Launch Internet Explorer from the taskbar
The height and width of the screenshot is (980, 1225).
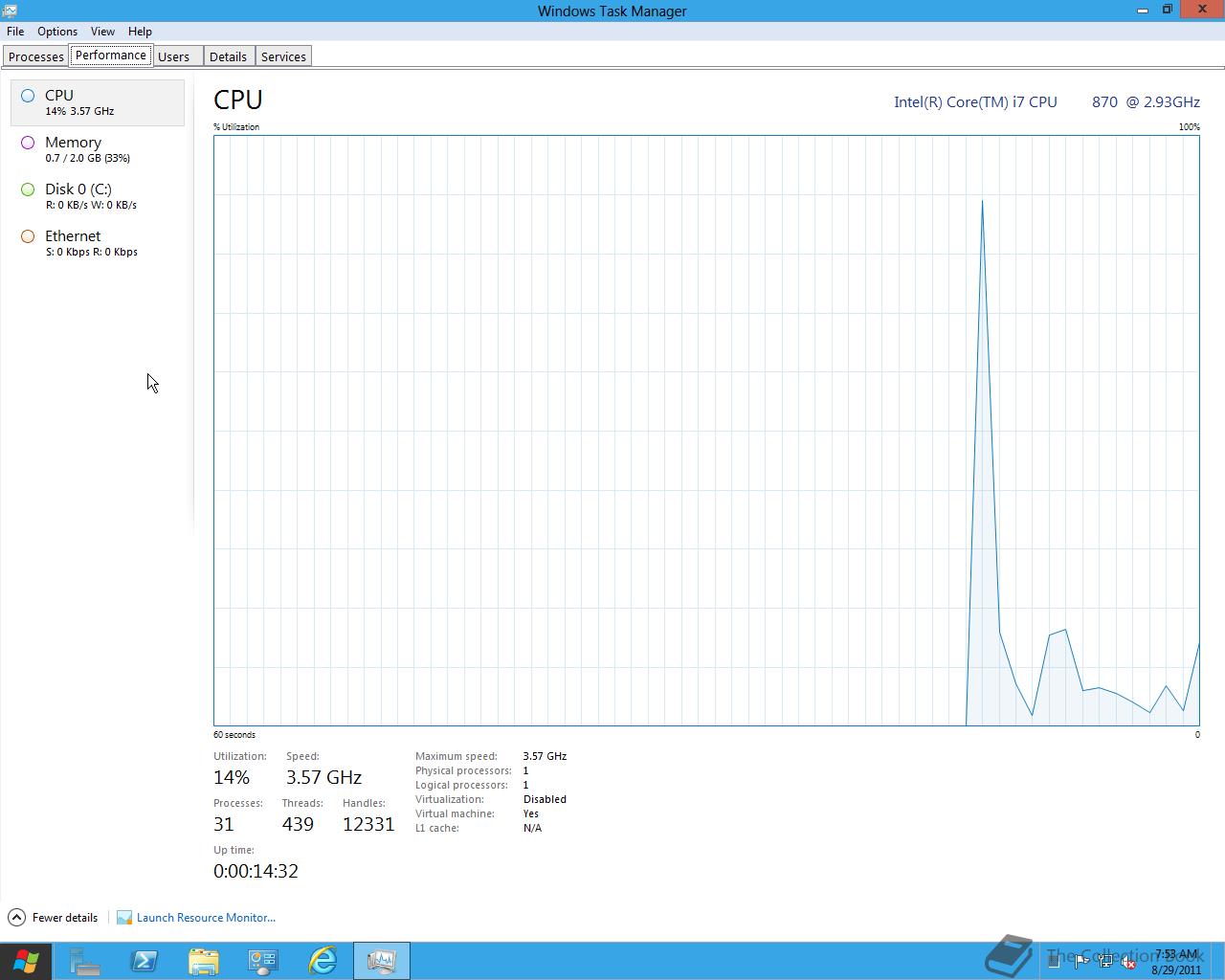[x=323, y=961]
